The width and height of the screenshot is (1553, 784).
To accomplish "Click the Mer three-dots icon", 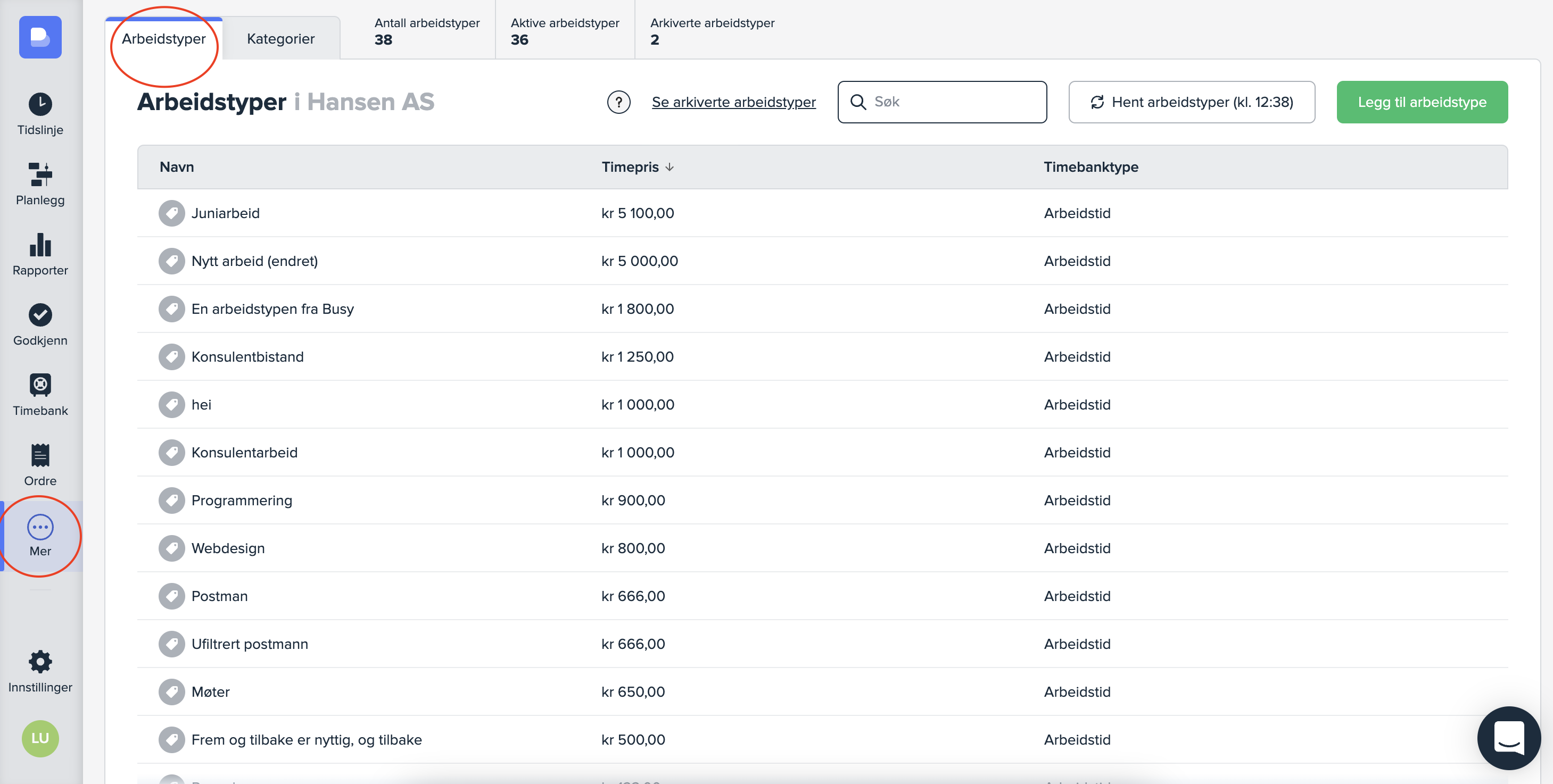I will tap(40, 527).
